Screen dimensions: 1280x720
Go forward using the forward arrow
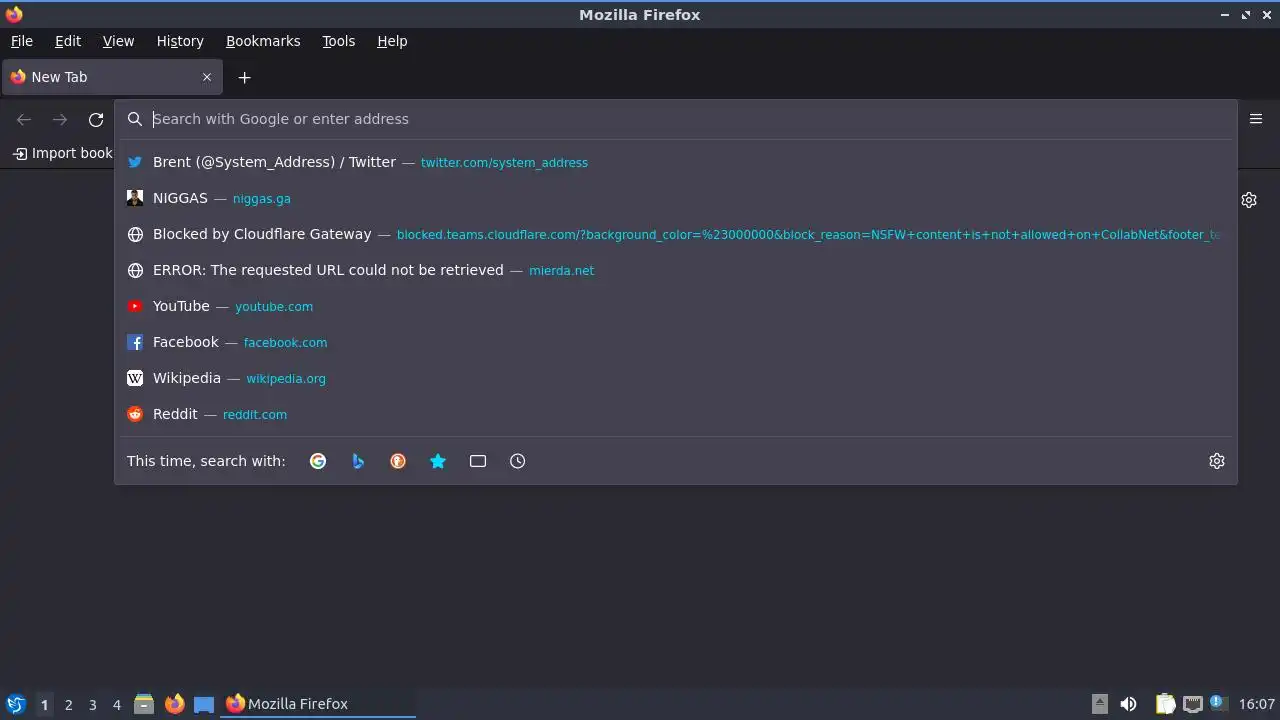click(60, 119)
